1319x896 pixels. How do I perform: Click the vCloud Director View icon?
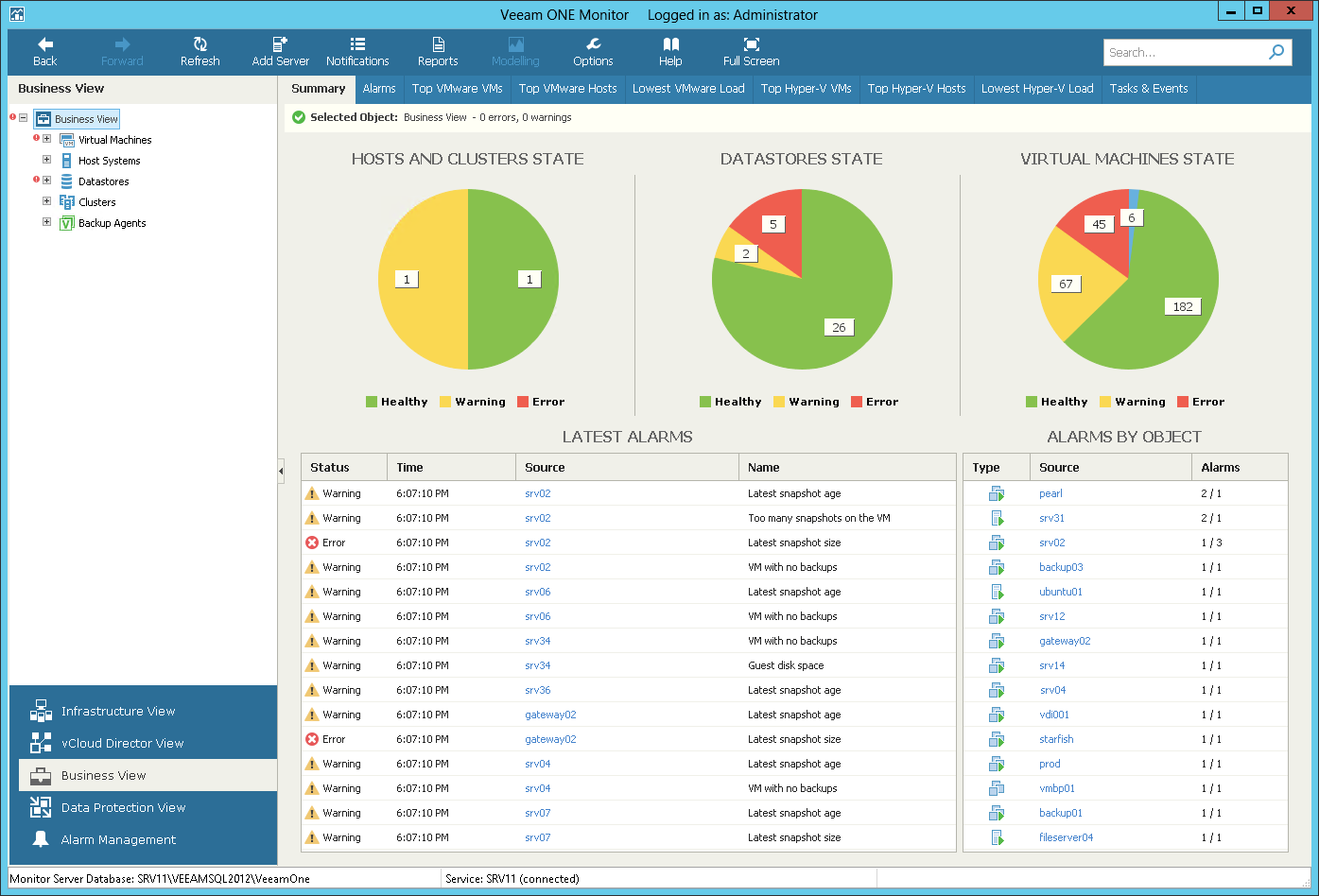(41, 743)
